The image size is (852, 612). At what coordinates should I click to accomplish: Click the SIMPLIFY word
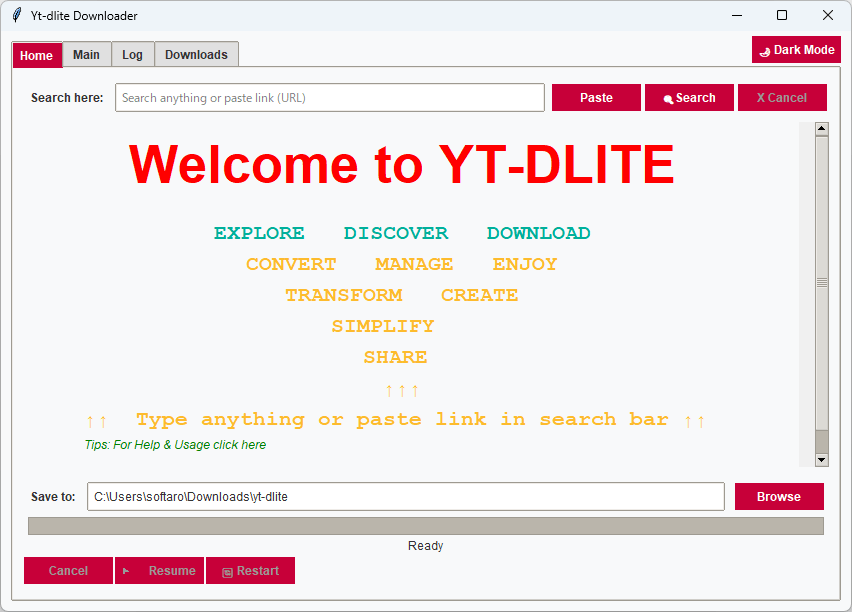pos(383,326)
